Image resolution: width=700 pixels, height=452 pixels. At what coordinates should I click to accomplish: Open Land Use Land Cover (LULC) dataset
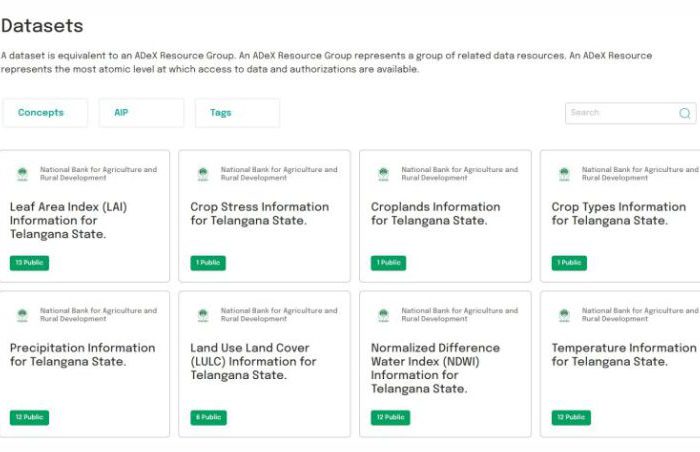pos(253,361)
